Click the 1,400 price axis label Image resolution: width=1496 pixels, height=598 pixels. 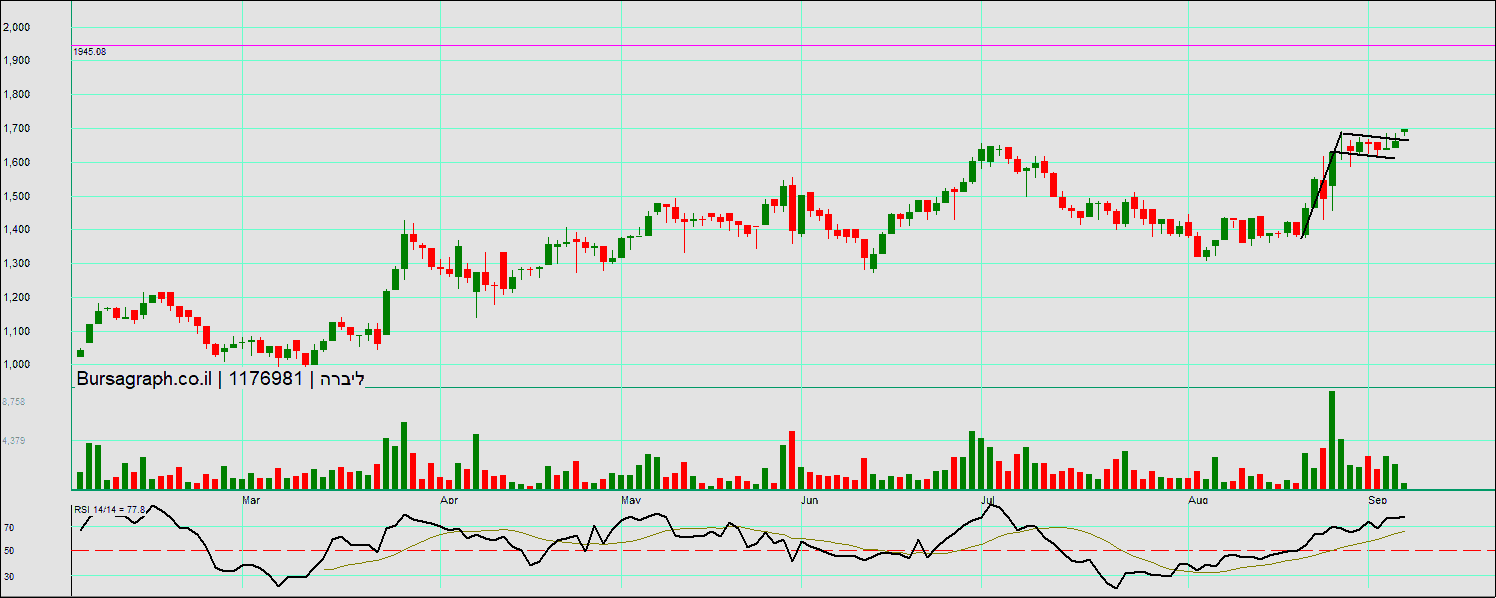click(x=16, y=230)
